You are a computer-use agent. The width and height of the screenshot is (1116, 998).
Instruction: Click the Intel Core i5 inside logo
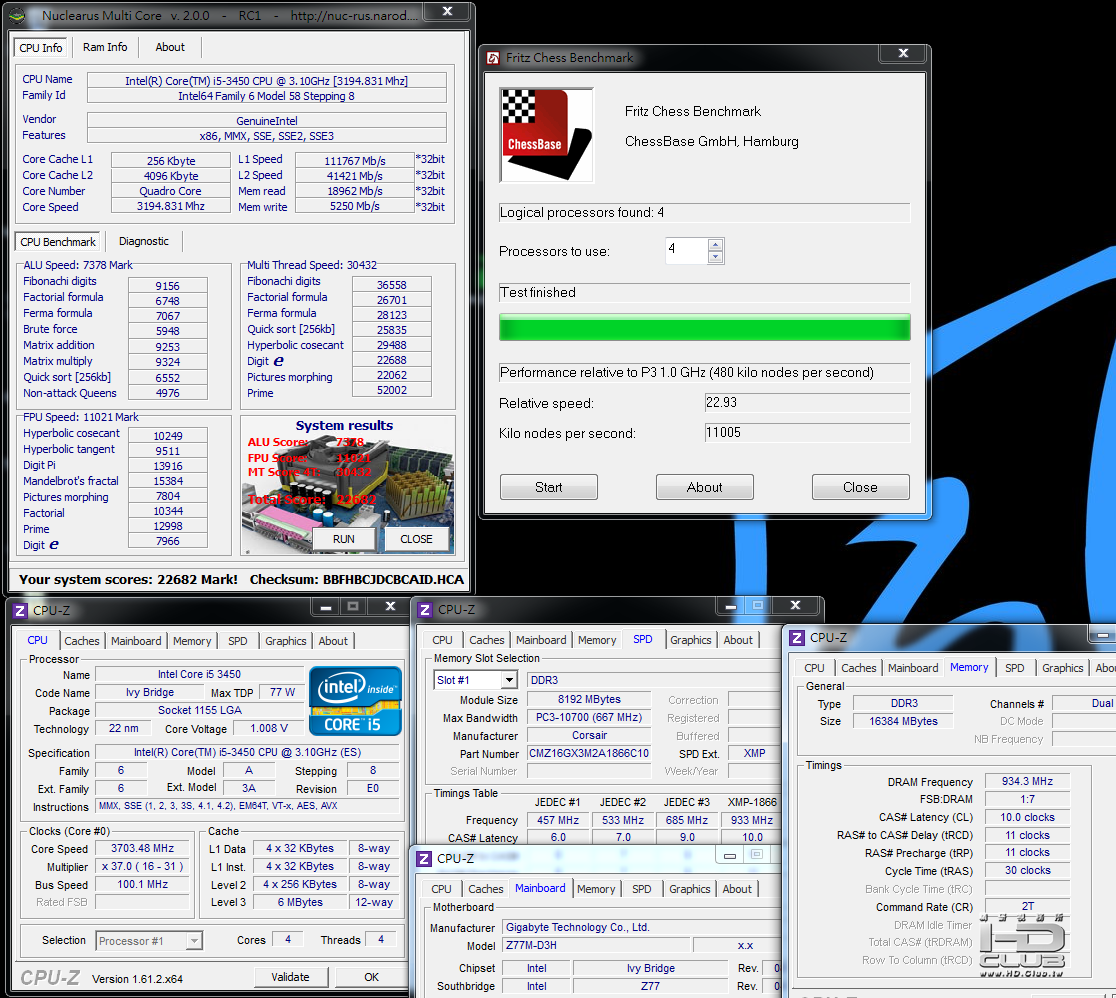(355, 701)
